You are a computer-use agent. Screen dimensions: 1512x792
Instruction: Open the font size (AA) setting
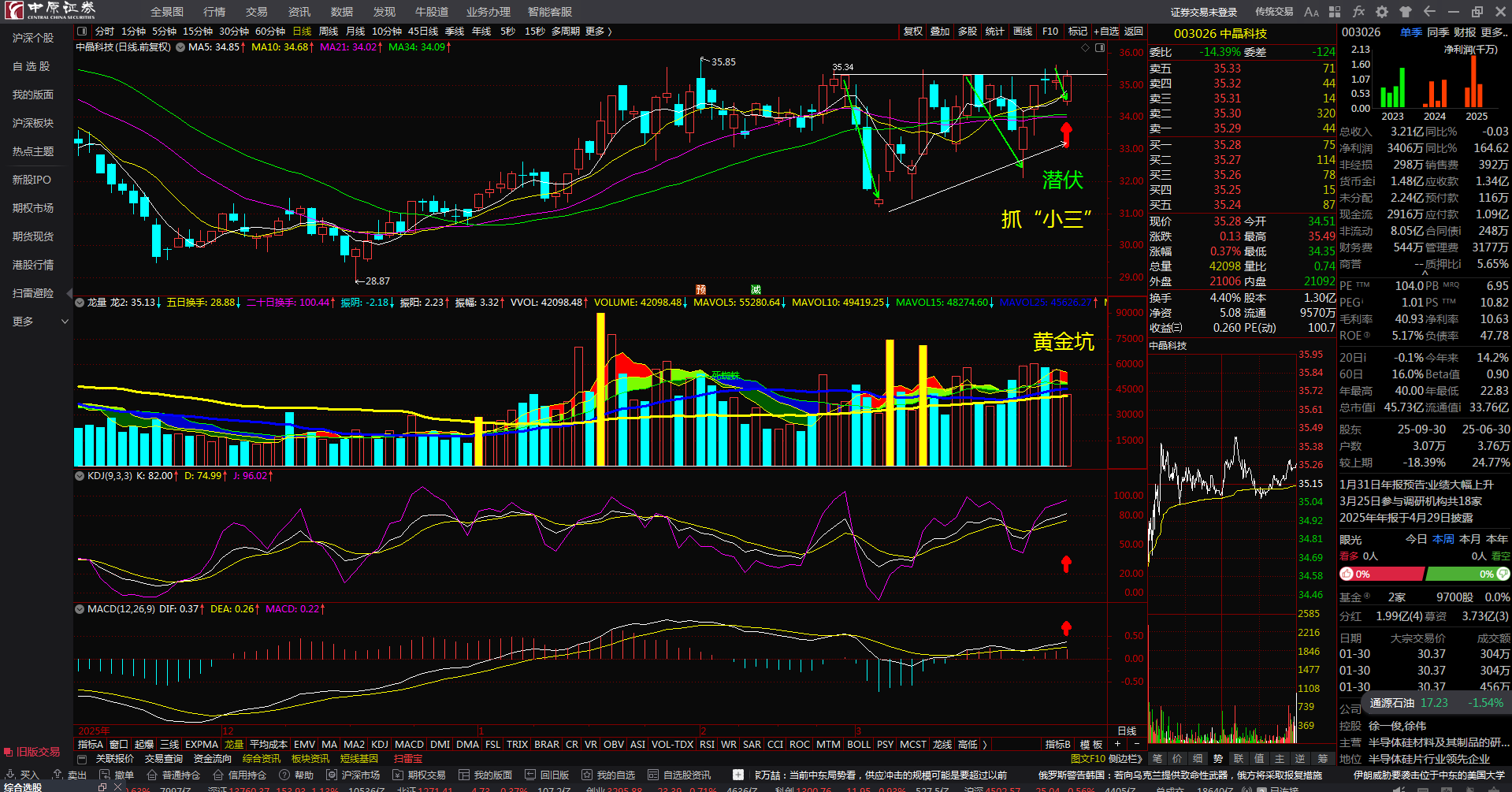(x=1311, y=12)
